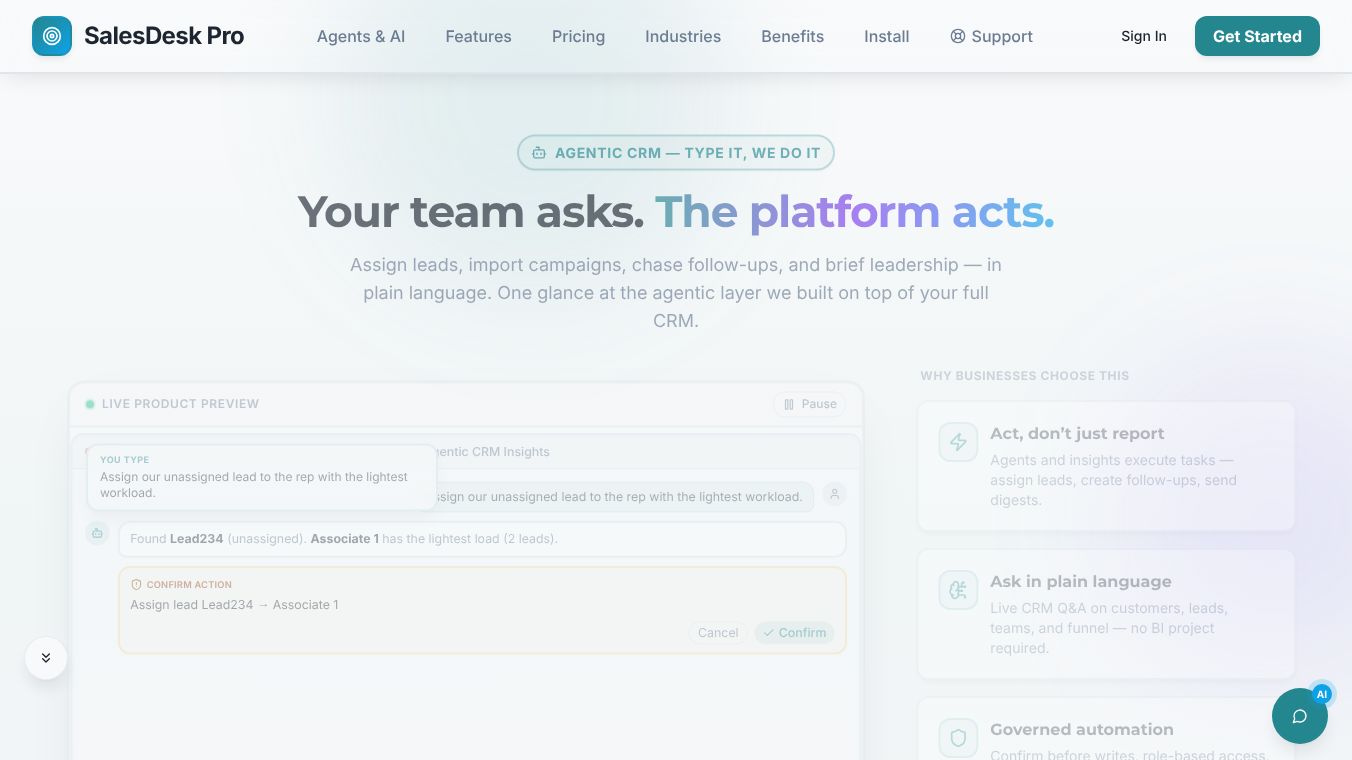Confirm assigning Lead234 to Associate 1
The image size is (1352, 760).
point(794,632)
